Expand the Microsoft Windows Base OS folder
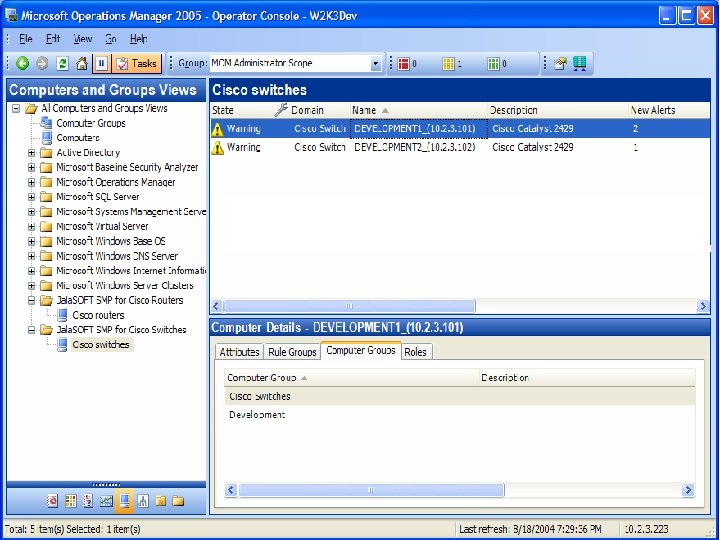 [31, 241]
